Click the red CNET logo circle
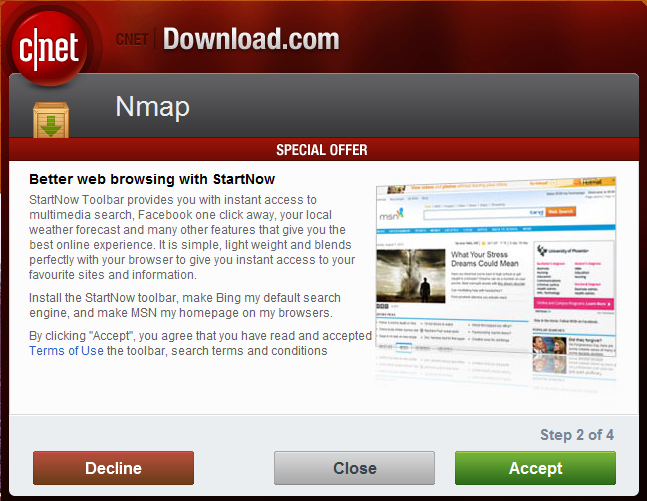This screenshot has height=501, width=647. click(49, 48)
